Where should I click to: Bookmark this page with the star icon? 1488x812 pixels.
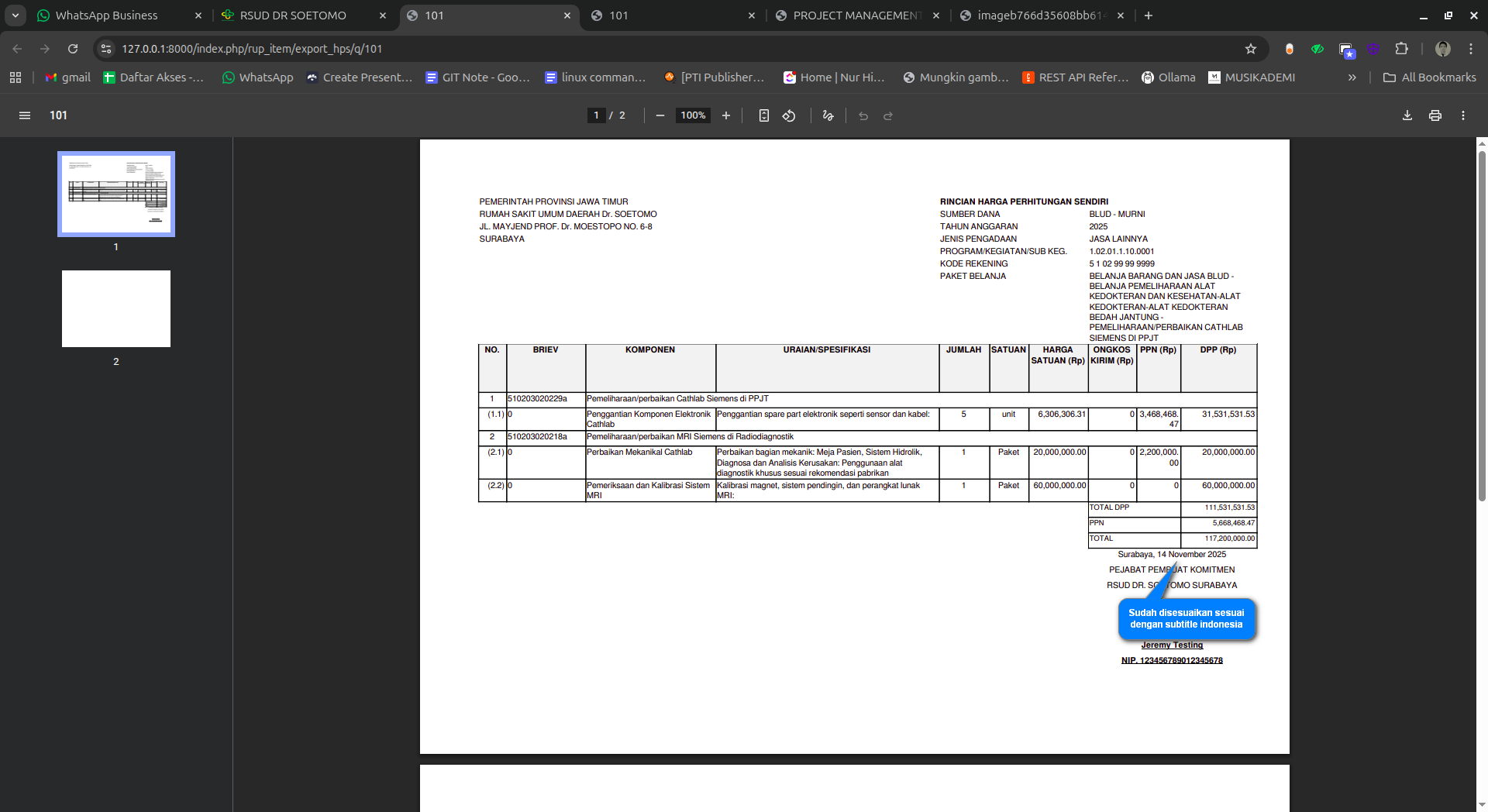(x=1250, y=49)
